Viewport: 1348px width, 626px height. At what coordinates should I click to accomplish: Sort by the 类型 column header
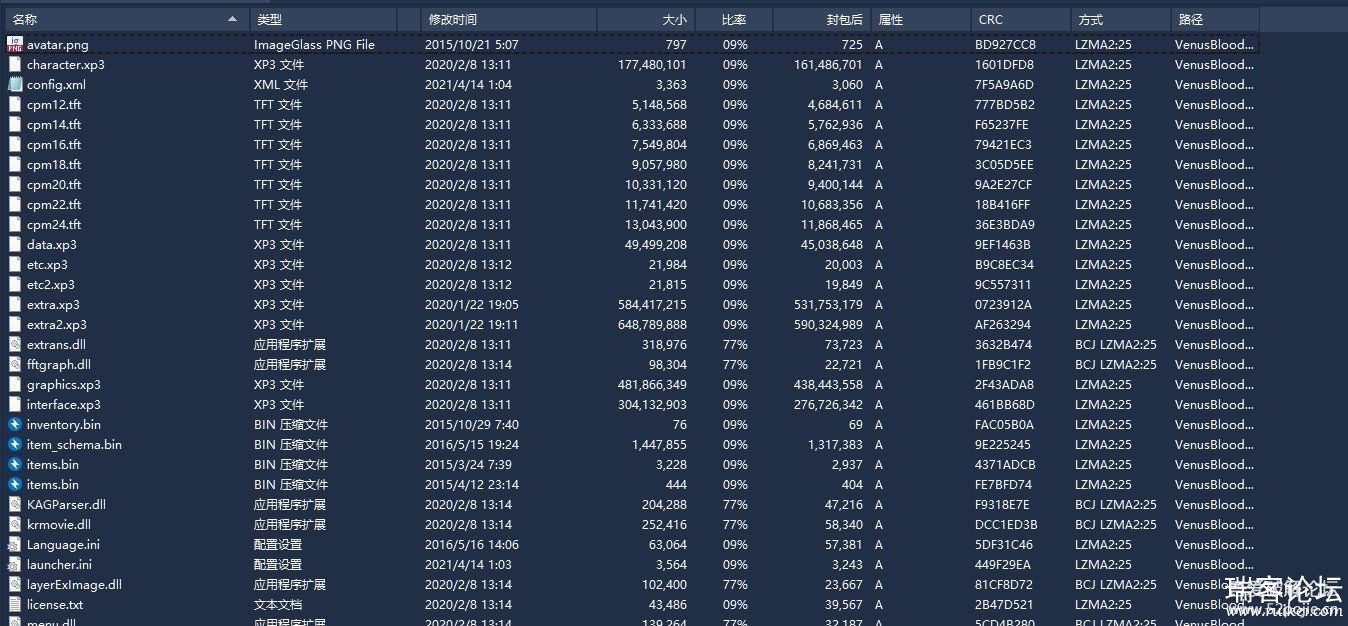[324, 19]
